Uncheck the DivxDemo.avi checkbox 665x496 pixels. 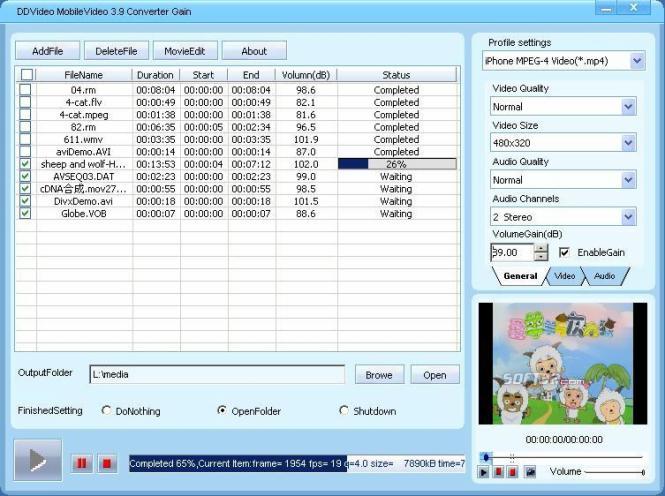(25, 201)
